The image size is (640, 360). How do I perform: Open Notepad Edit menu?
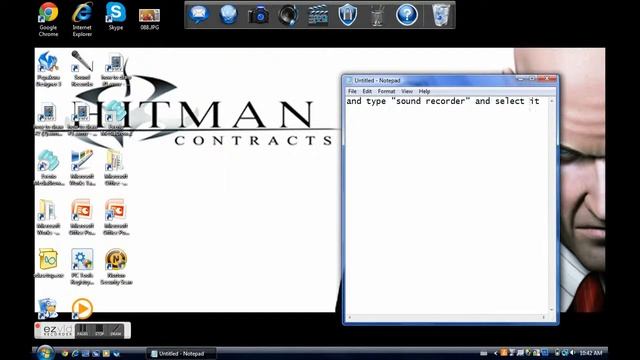pyautogui.click(x=367, y=91)
